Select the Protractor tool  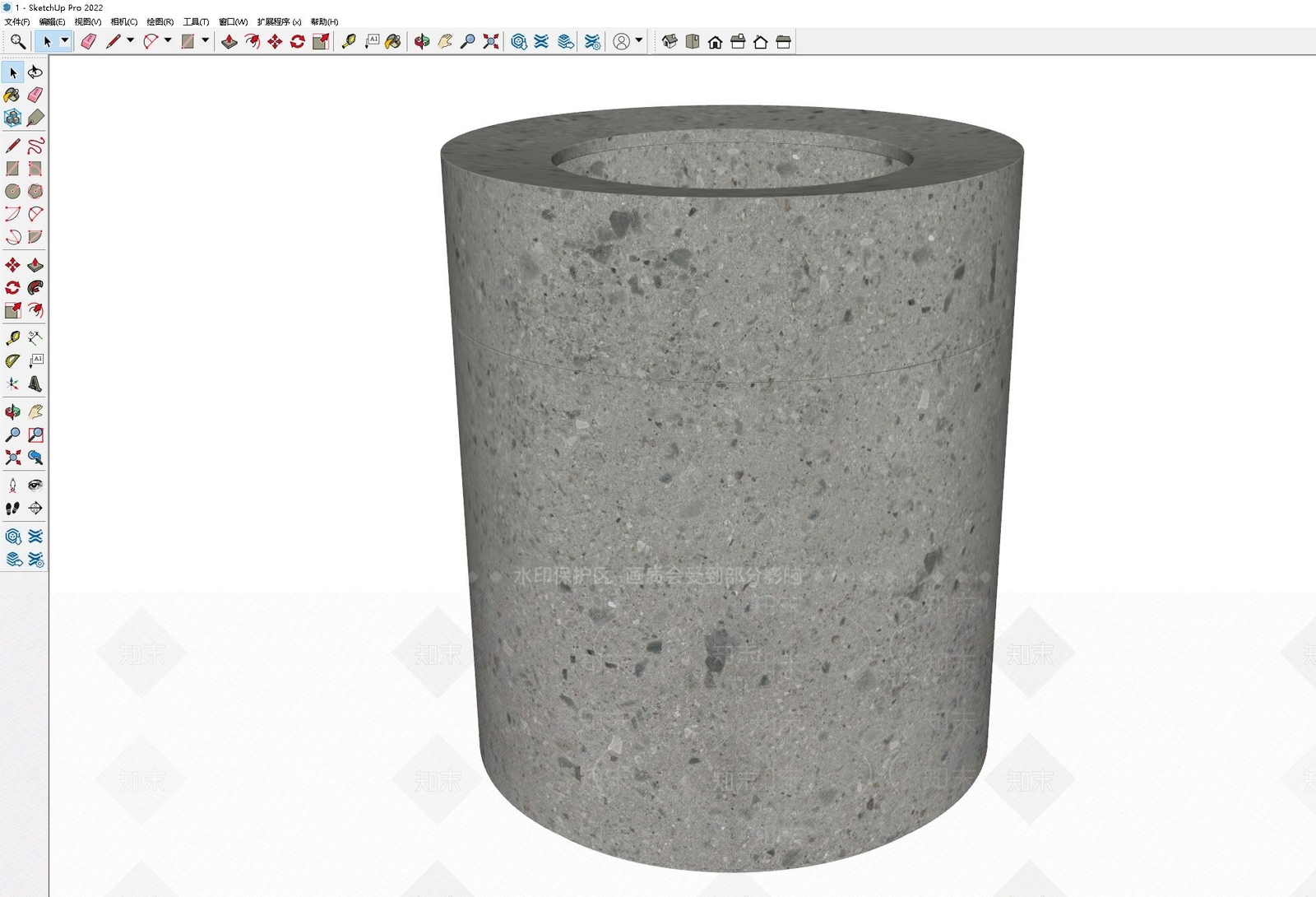12,360
